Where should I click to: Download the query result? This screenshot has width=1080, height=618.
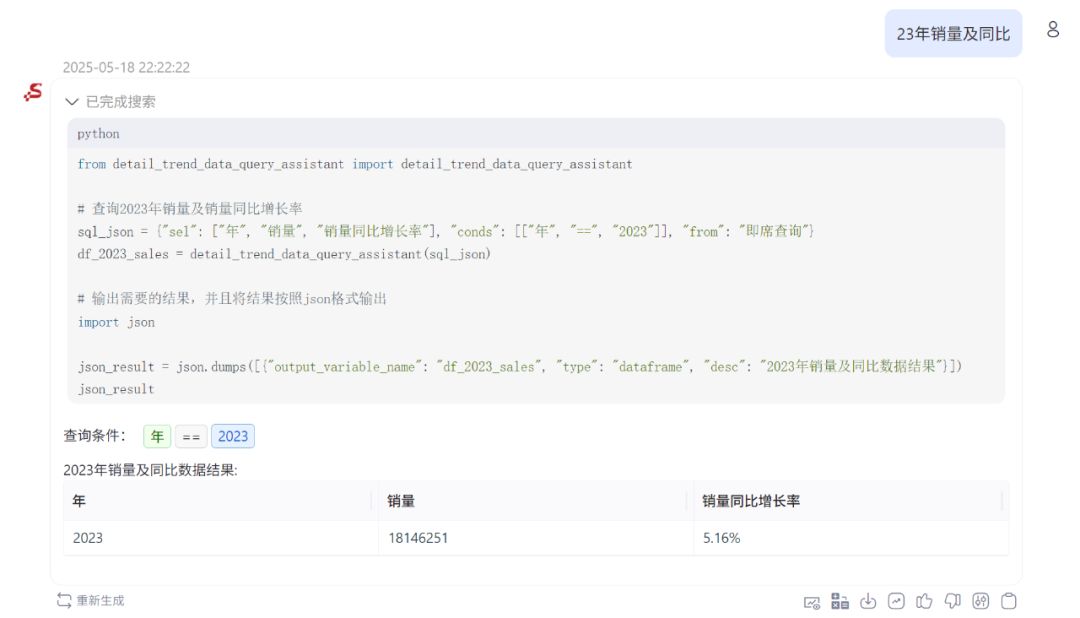[868, 601]
